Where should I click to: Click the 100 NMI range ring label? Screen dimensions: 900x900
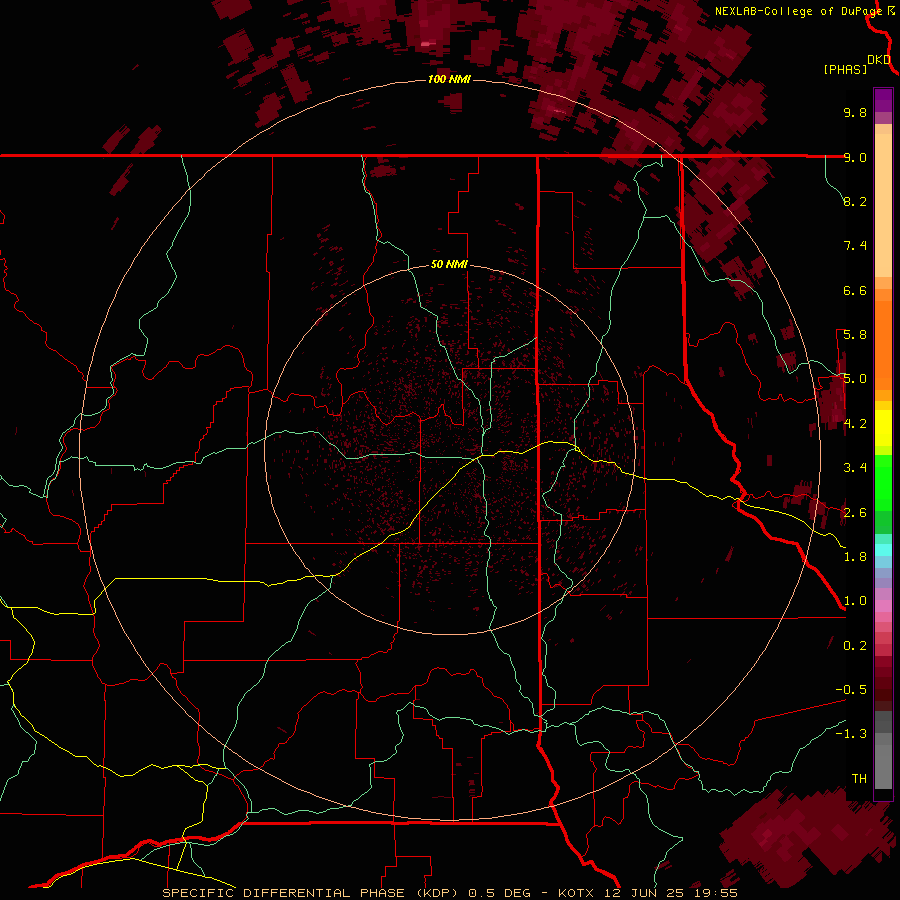click(x=449, y=79)
